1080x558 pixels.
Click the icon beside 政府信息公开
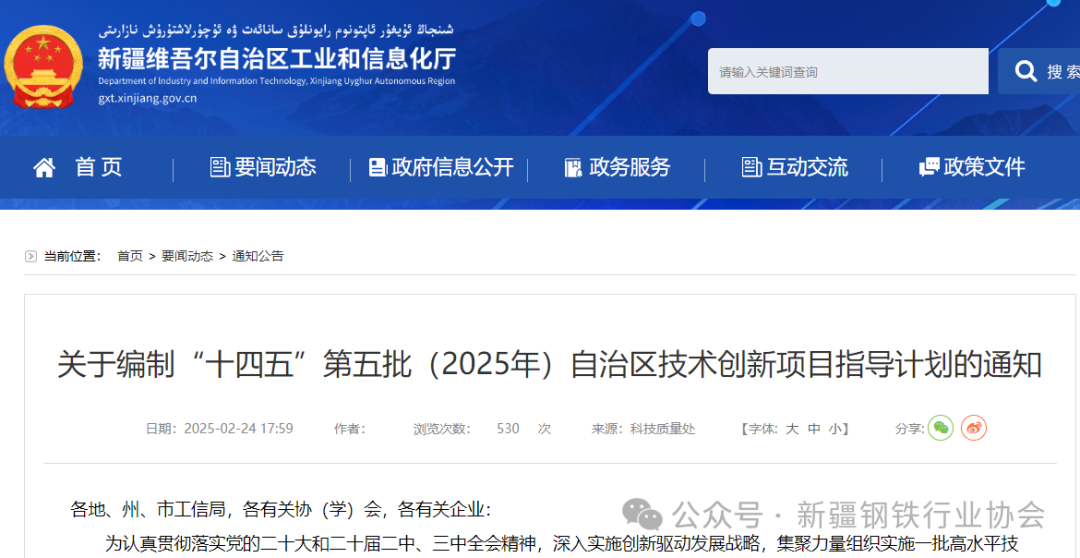tap(377, 167)
